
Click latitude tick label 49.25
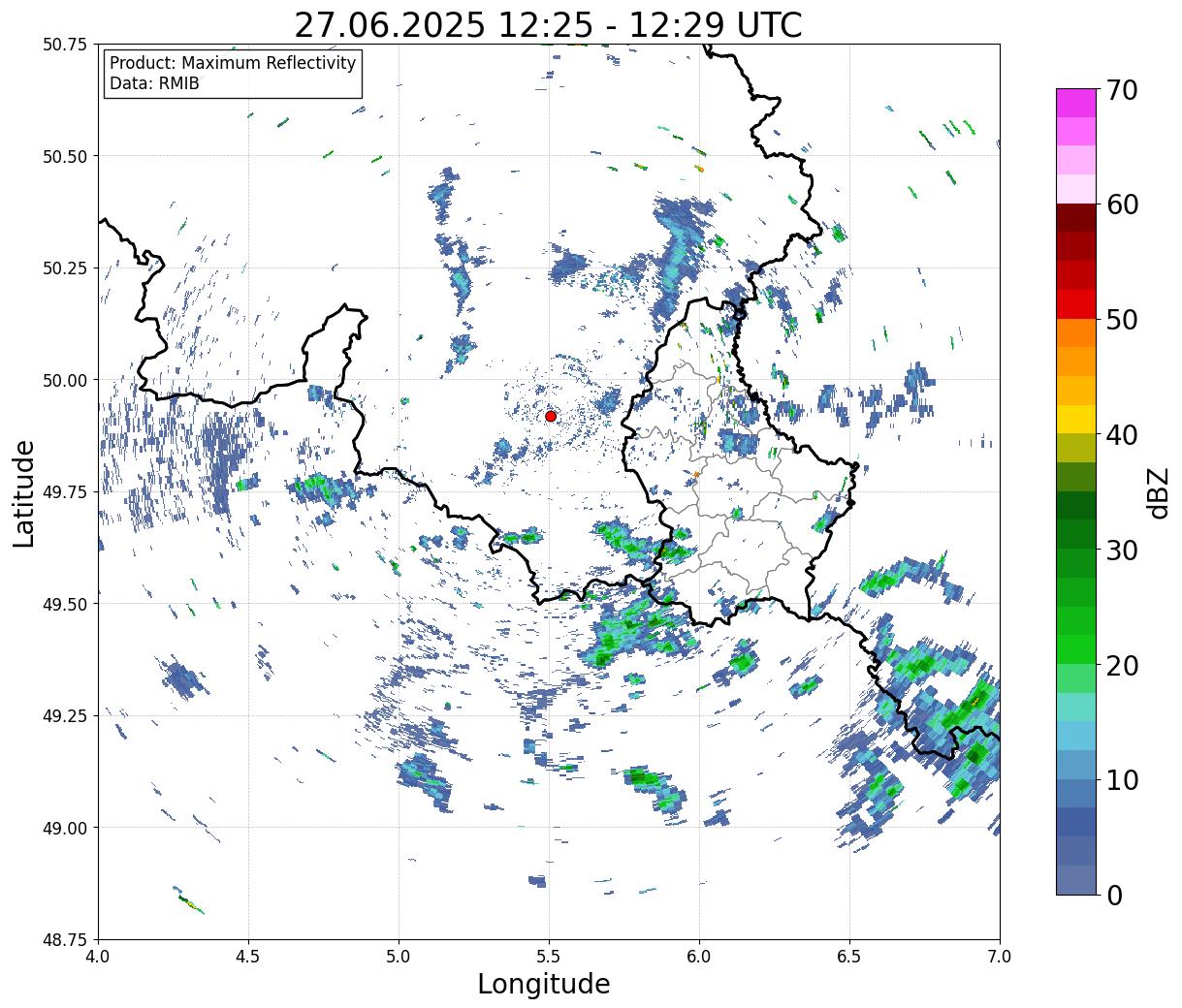point(65,715)
